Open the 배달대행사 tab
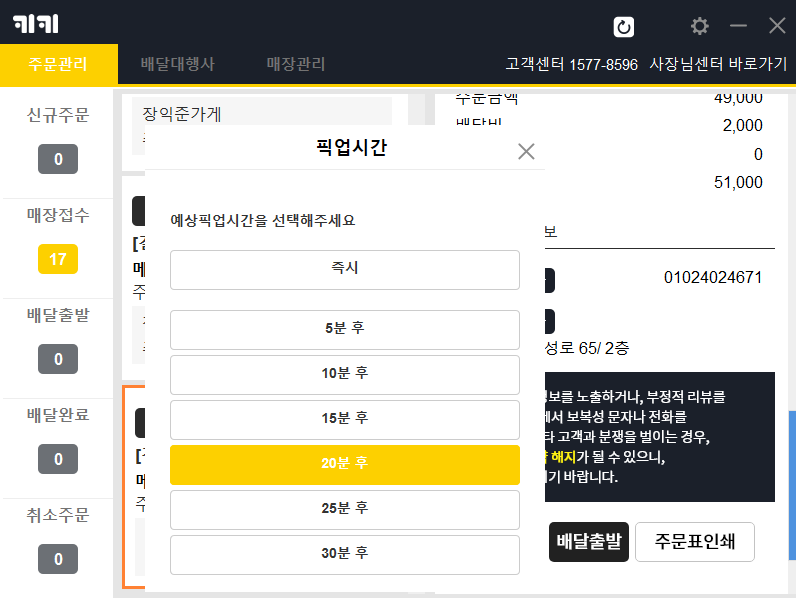Viewport: 796px width, 598px height. 177,64
